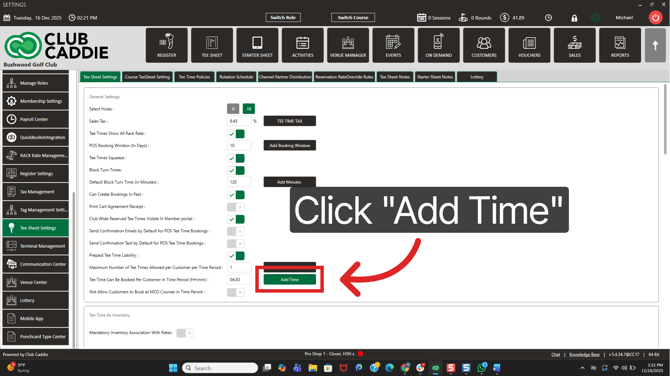Open the Reports module
The height and width of the screenshot is (376, 670).
(x=620, y=45)
